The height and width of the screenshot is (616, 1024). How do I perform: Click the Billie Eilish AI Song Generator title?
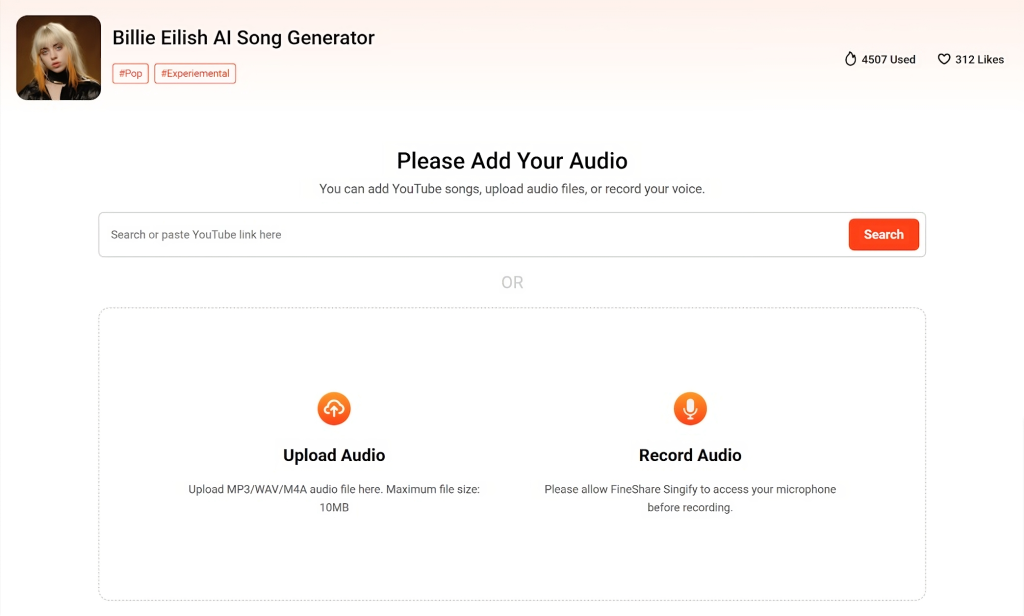coord(244,38)
